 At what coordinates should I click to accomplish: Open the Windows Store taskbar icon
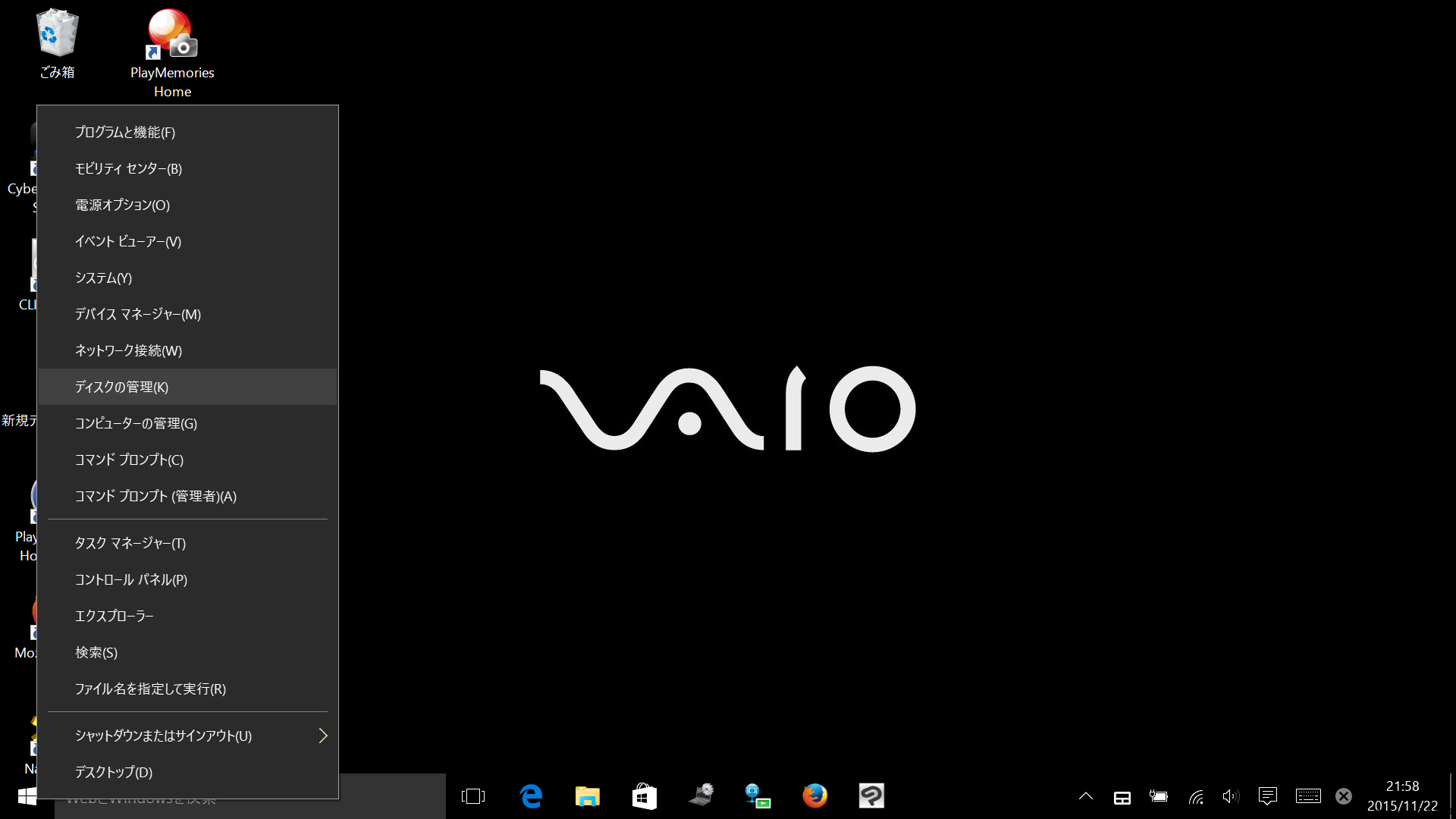pos(644,796)
